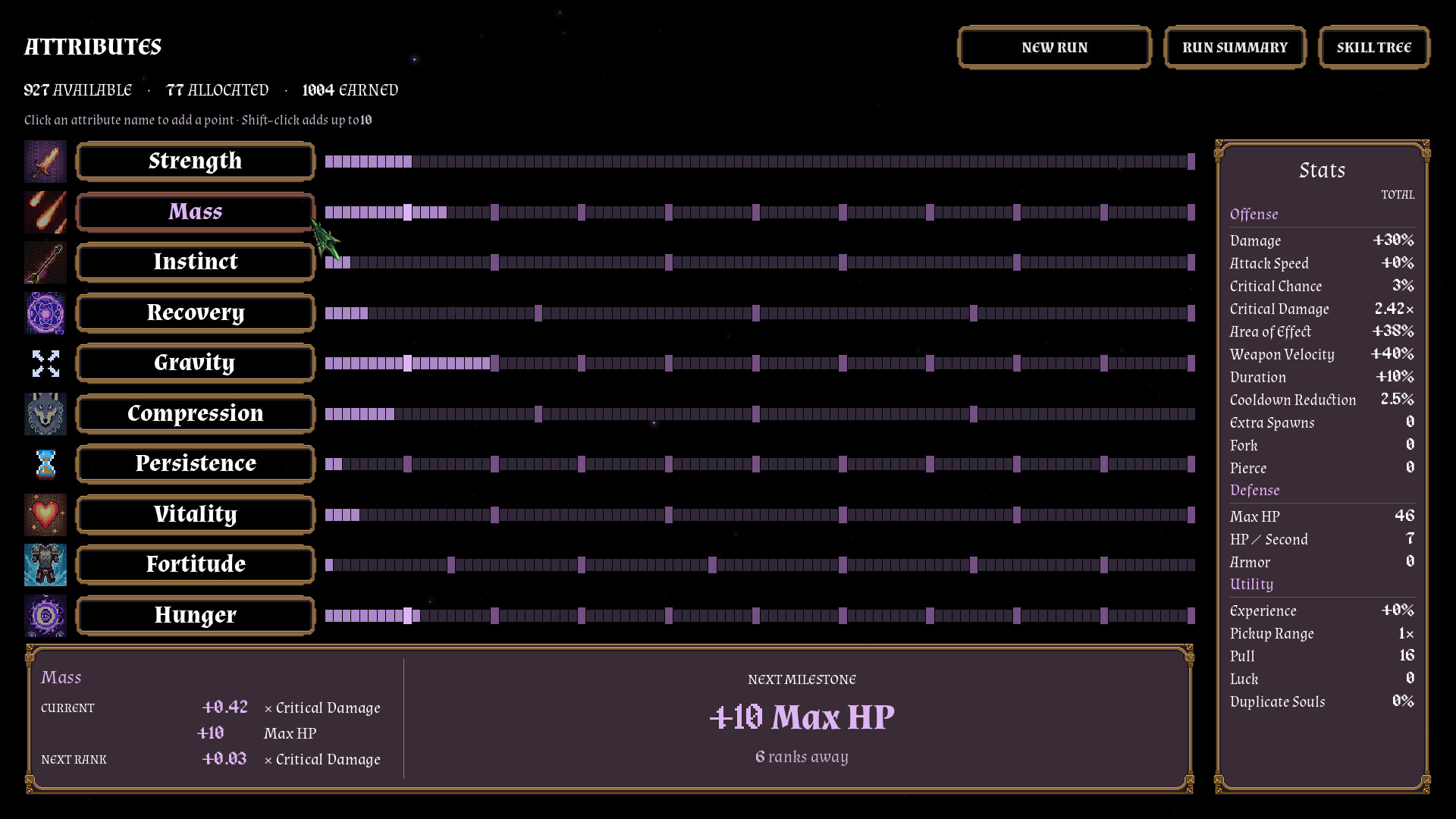This screenshot has height=819, width=1456.
Task: Add a point to Compression
Action: pyautogui.click(x=196, y=413)
